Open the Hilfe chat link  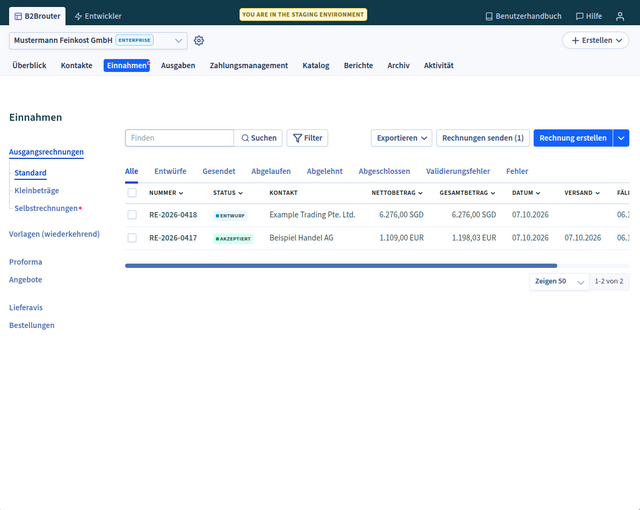(x=589, y=16)
